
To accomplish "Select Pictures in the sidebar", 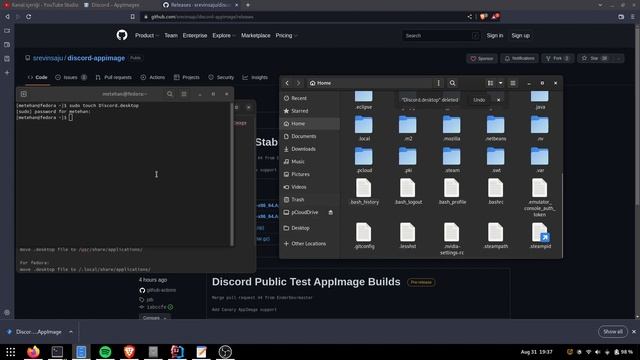I will (309, 174).
